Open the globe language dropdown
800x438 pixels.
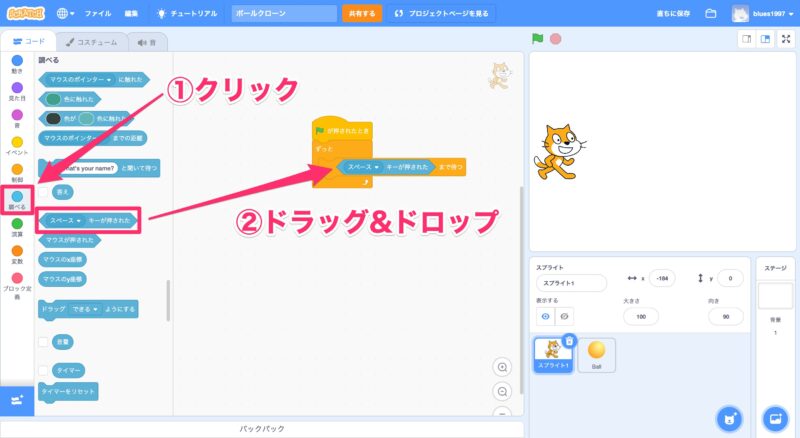click(x=66, y=14)
